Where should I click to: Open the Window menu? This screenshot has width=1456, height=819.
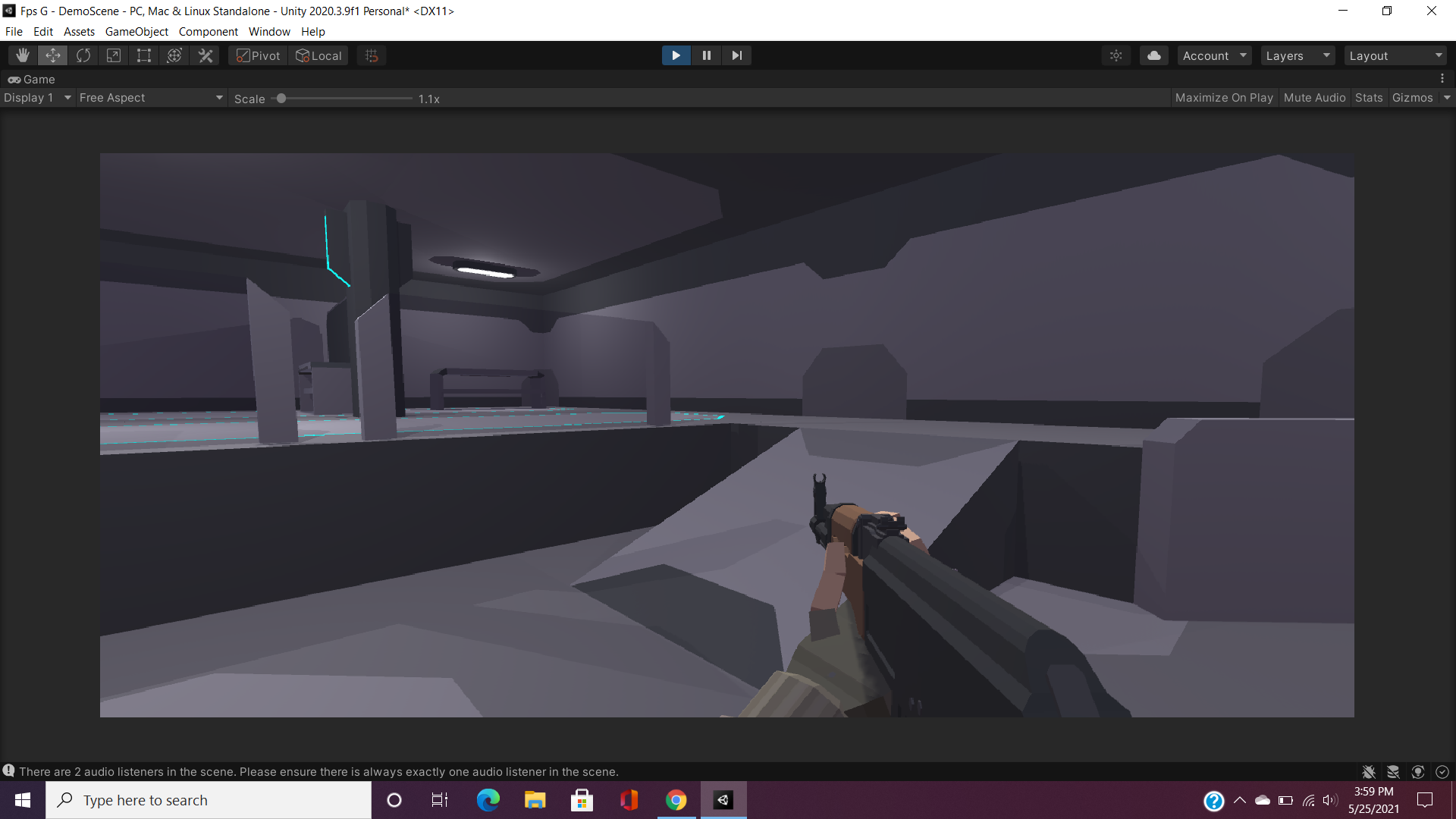[269, 31]
